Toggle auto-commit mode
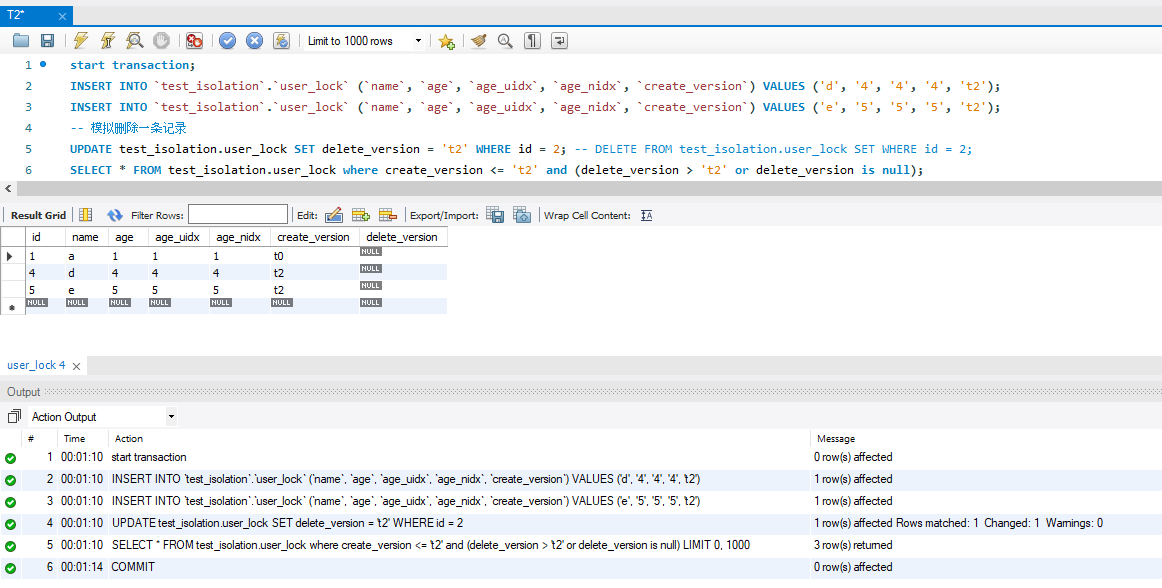Viewport: 1162px width, 588px height. pyautogui.click(x=282, y=41)
